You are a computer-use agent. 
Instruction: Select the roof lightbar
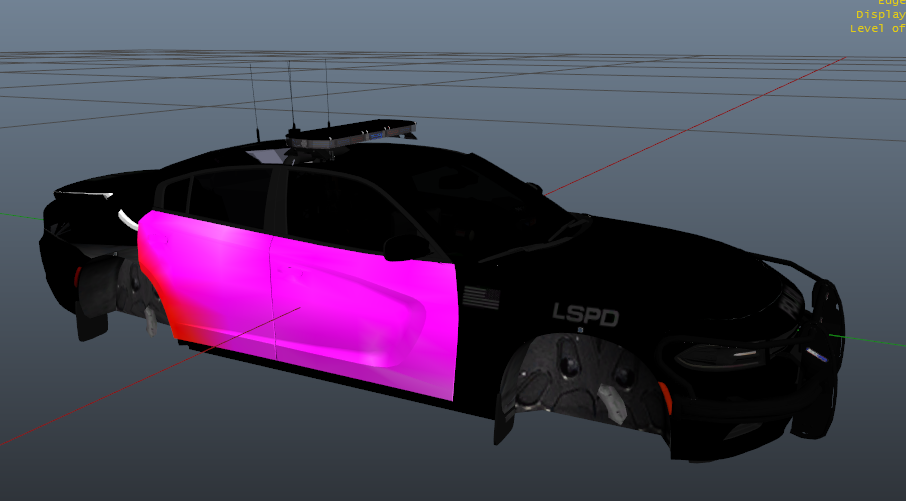coord(351,136)
